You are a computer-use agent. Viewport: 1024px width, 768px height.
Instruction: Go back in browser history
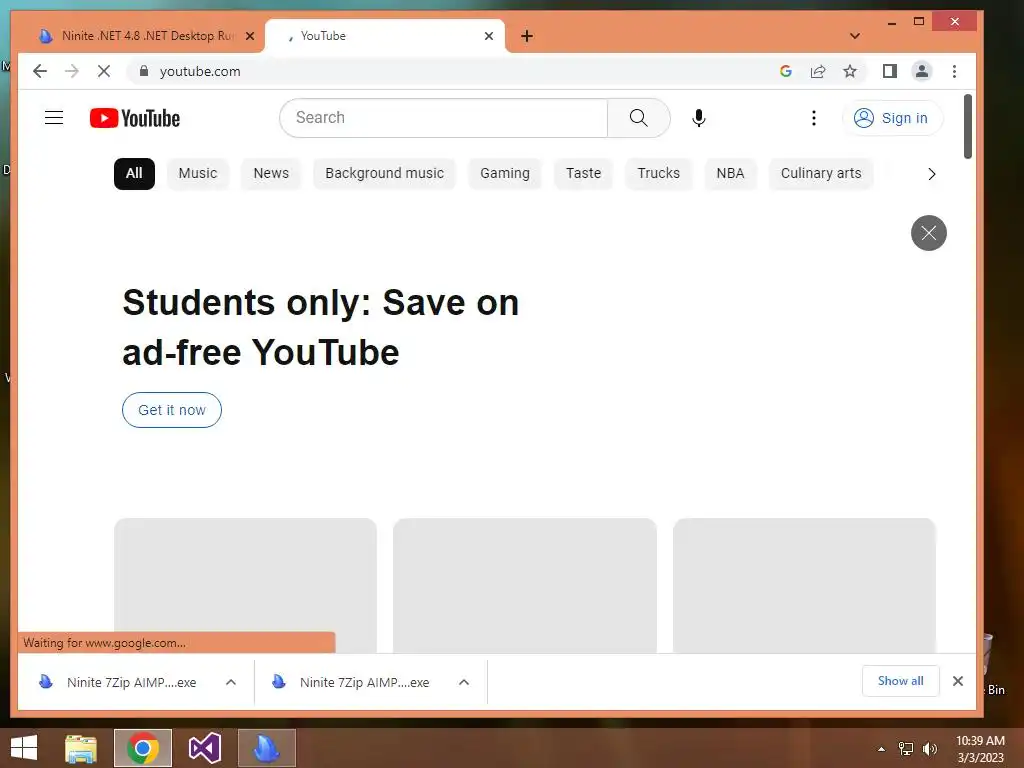pos(40,71)
